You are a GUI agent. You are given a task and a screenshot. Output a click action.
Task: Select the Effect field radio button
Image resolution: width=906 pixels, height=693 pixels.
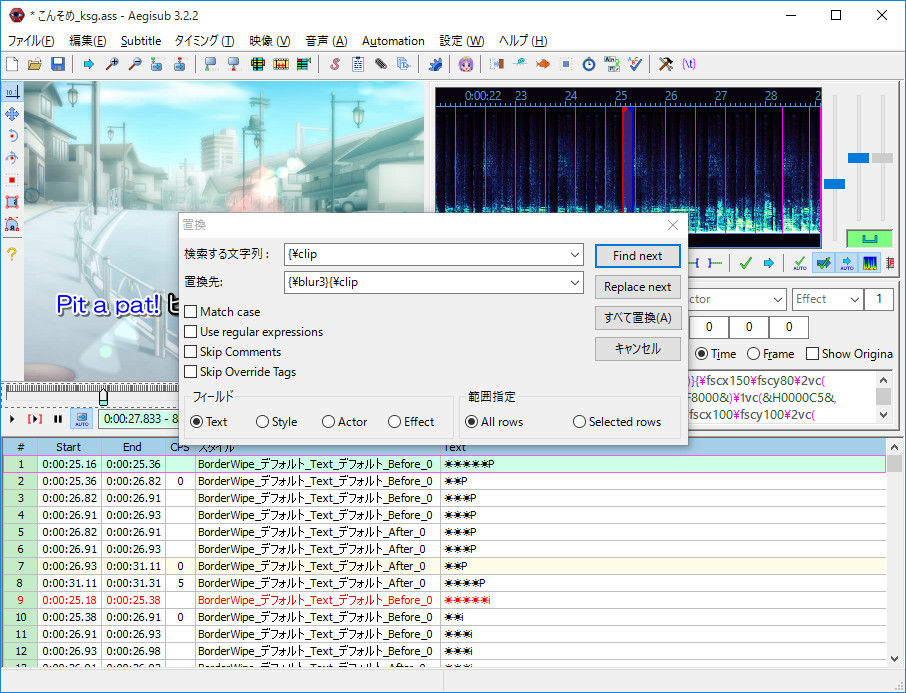(395, 422)
